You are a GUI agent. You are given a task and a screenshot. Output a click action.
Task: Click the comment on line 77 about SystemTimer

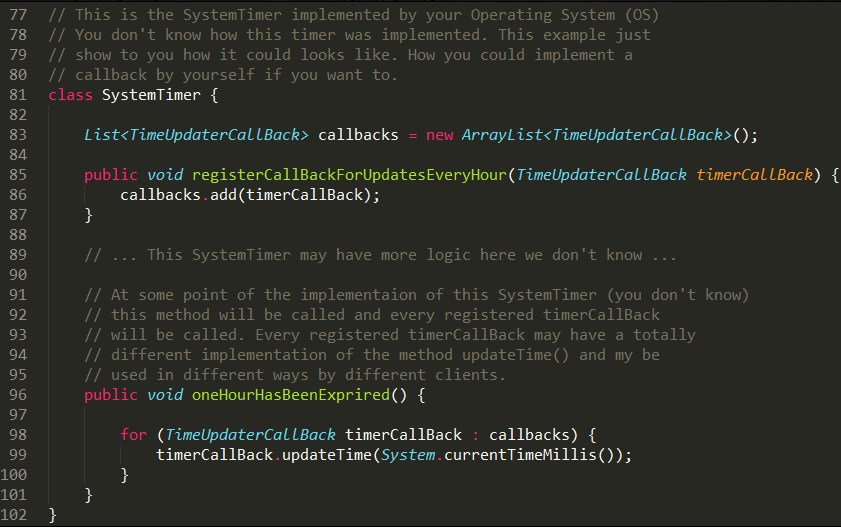[x=353, y=15]
